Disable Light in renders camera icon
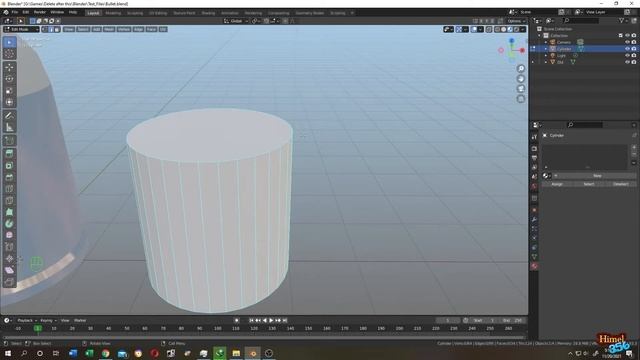 634,55
